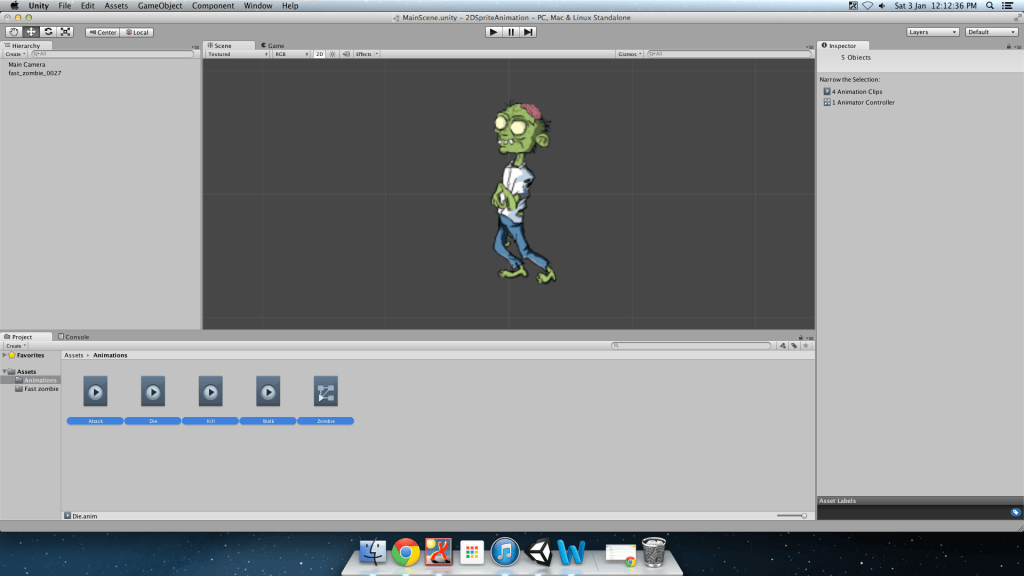Select the Move tool in toolbar
Screen dimensions: 1024x576
click(x=31, y=32)
